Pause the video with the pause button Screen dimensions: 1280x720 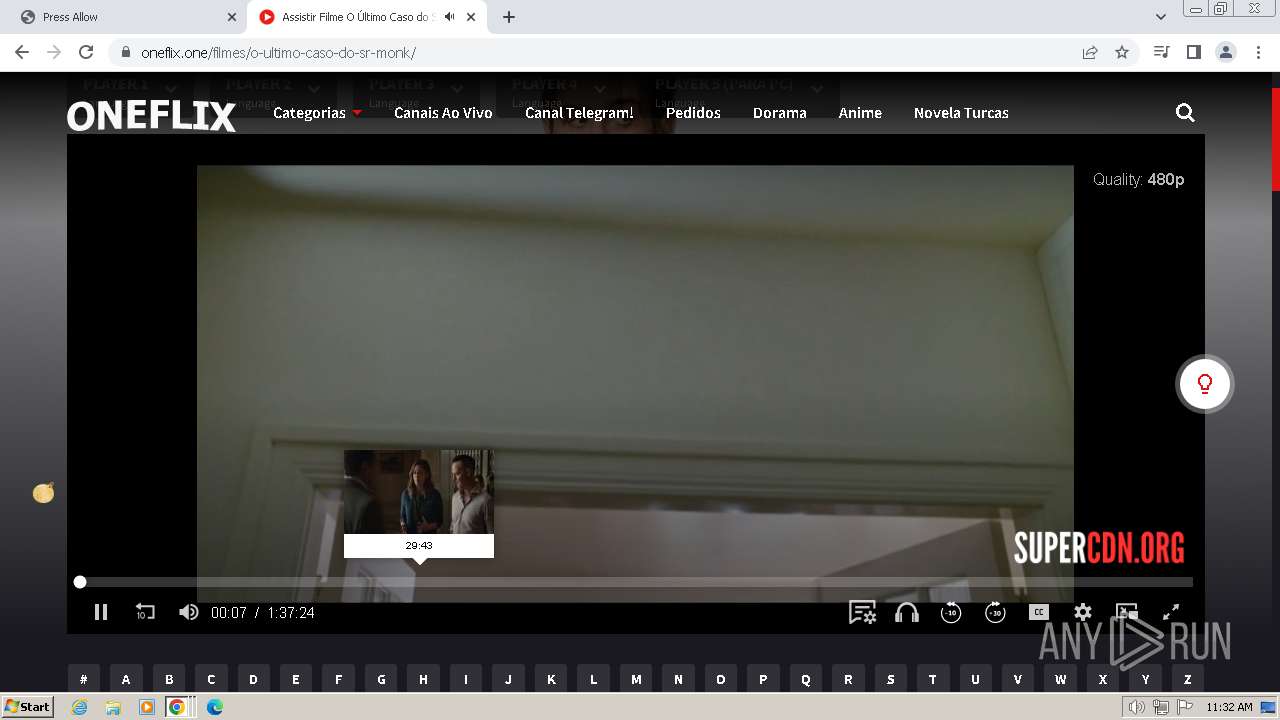pos(101,612)
